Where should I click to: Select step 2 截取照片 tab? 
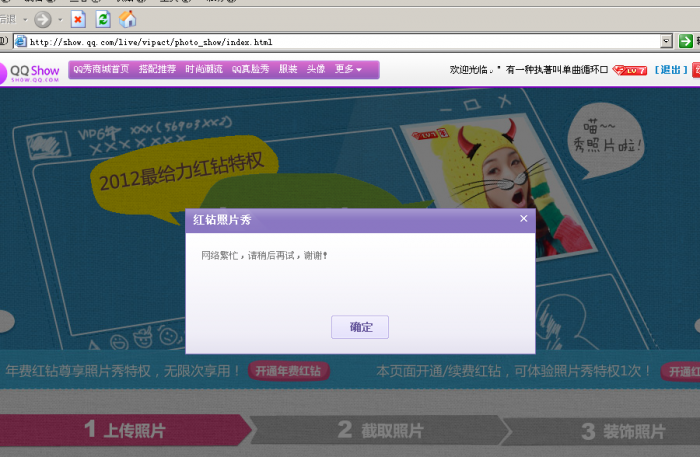[x=380, y=431]
